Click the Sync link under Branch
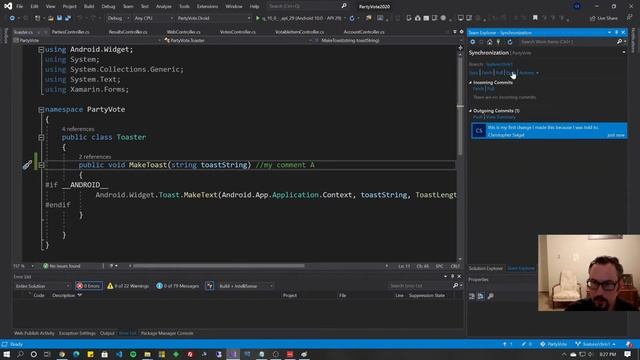The image size is (640, 360). point(473,73)
